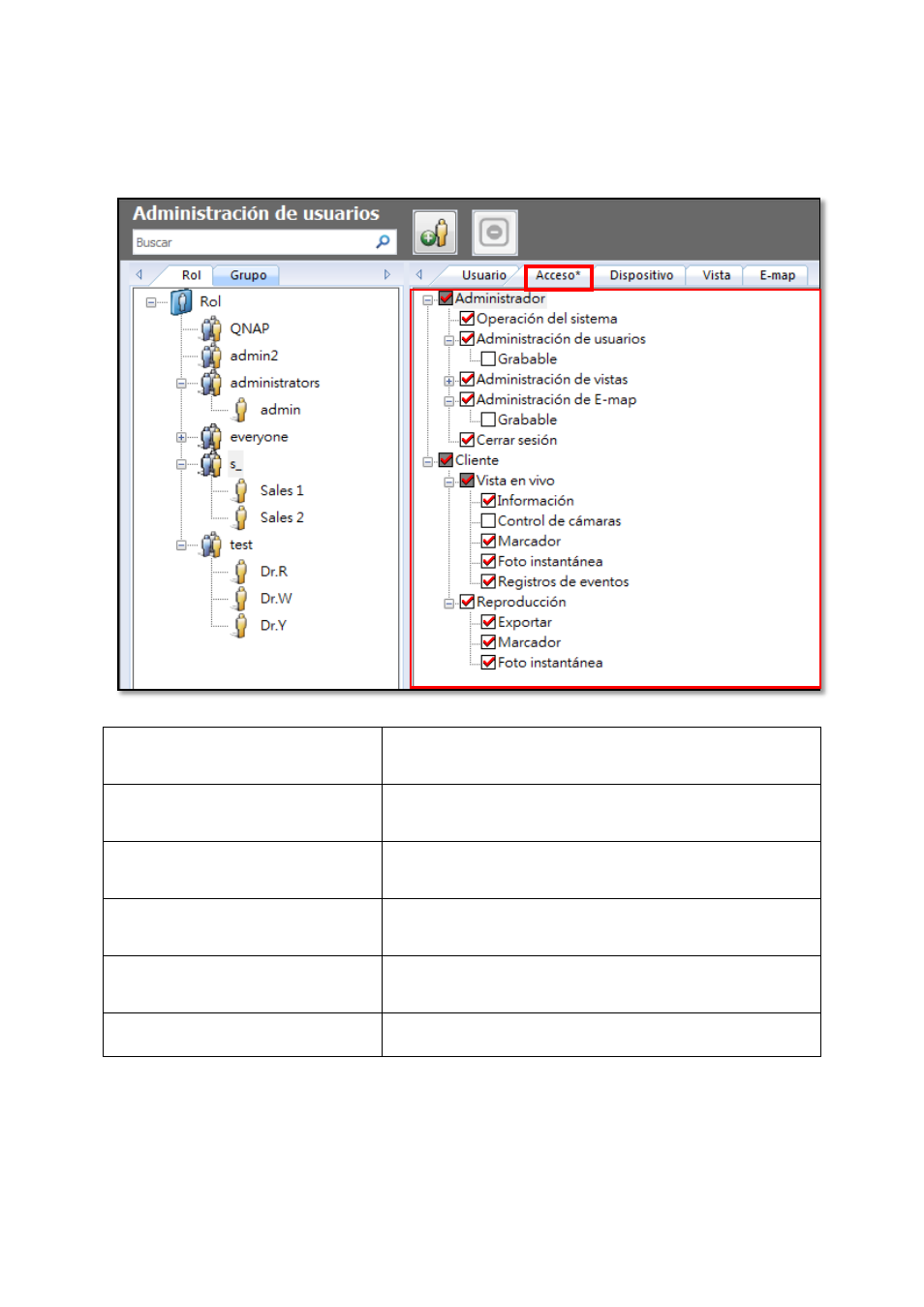The width and height of the screenshot is (924, 1307).
Task: Open the Usuario tab
Action: tap(483, 275)
